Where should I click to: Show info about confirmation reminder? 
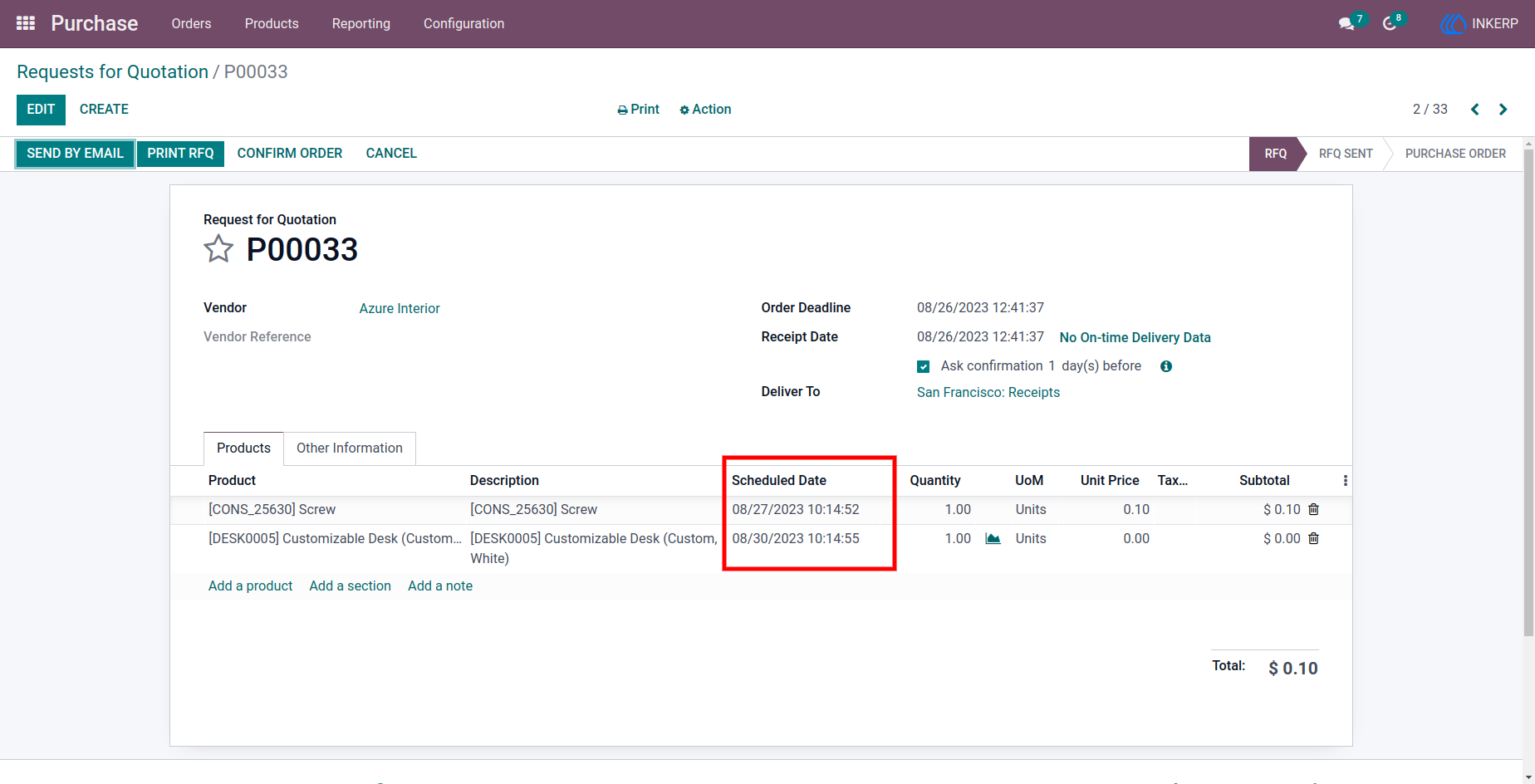tap(1166, 366)
